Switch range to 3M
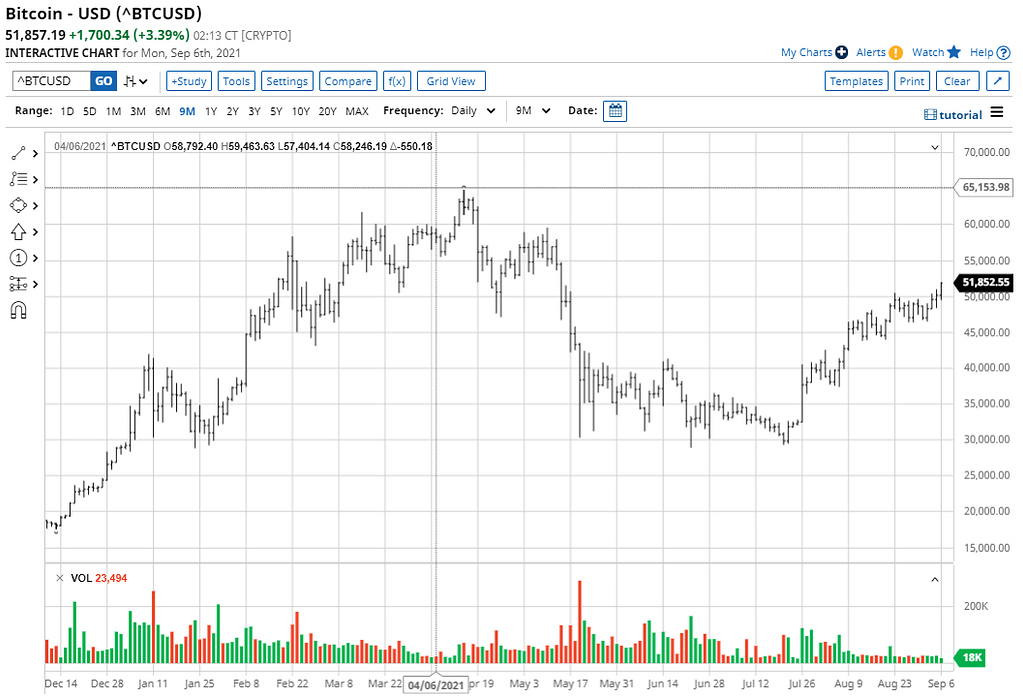Image resolution: width=1023 pixels, height=698 pixels. point(138,112)
